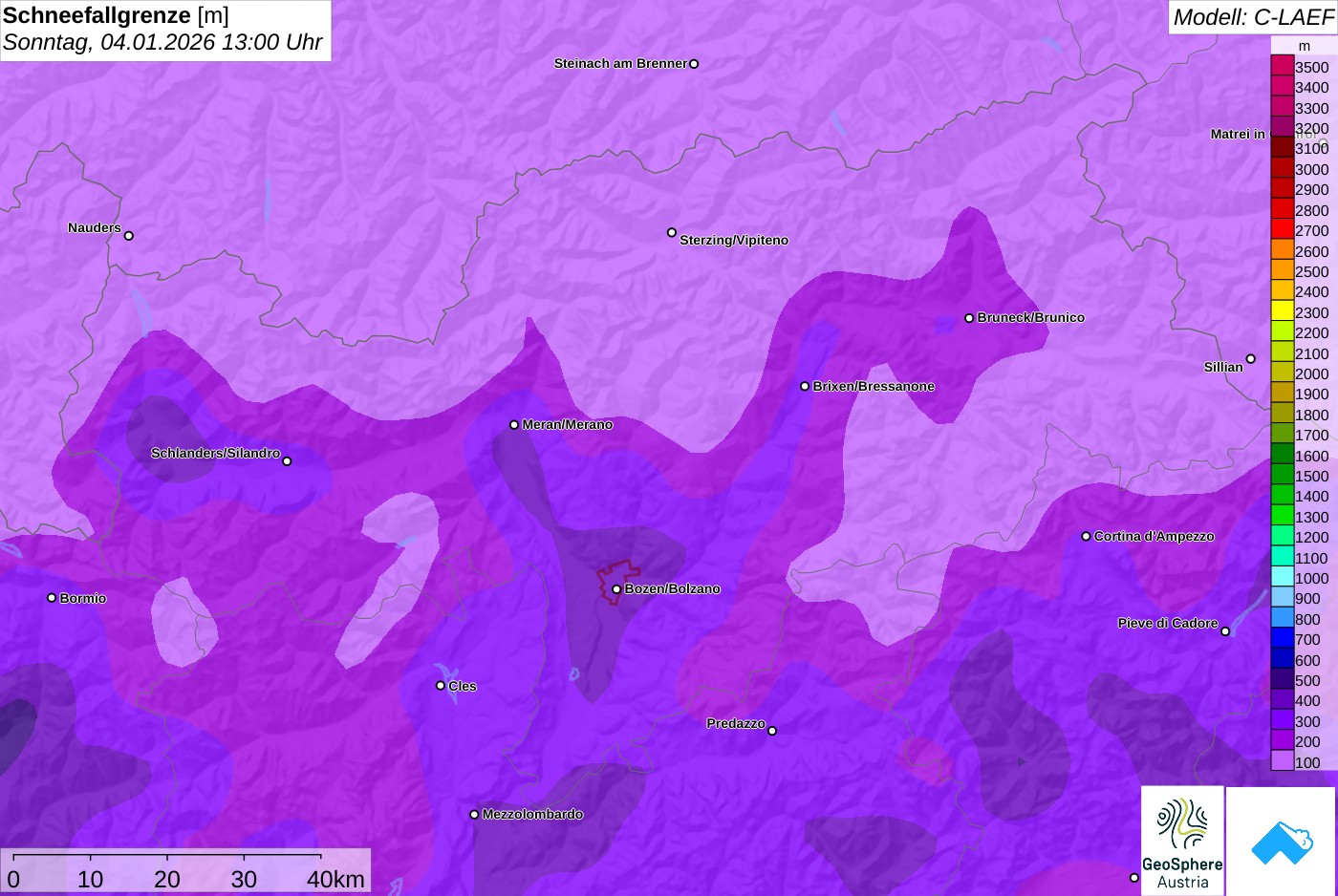
Task: Click the 1500 m green legend swatch
Action: pos(1282,475)
